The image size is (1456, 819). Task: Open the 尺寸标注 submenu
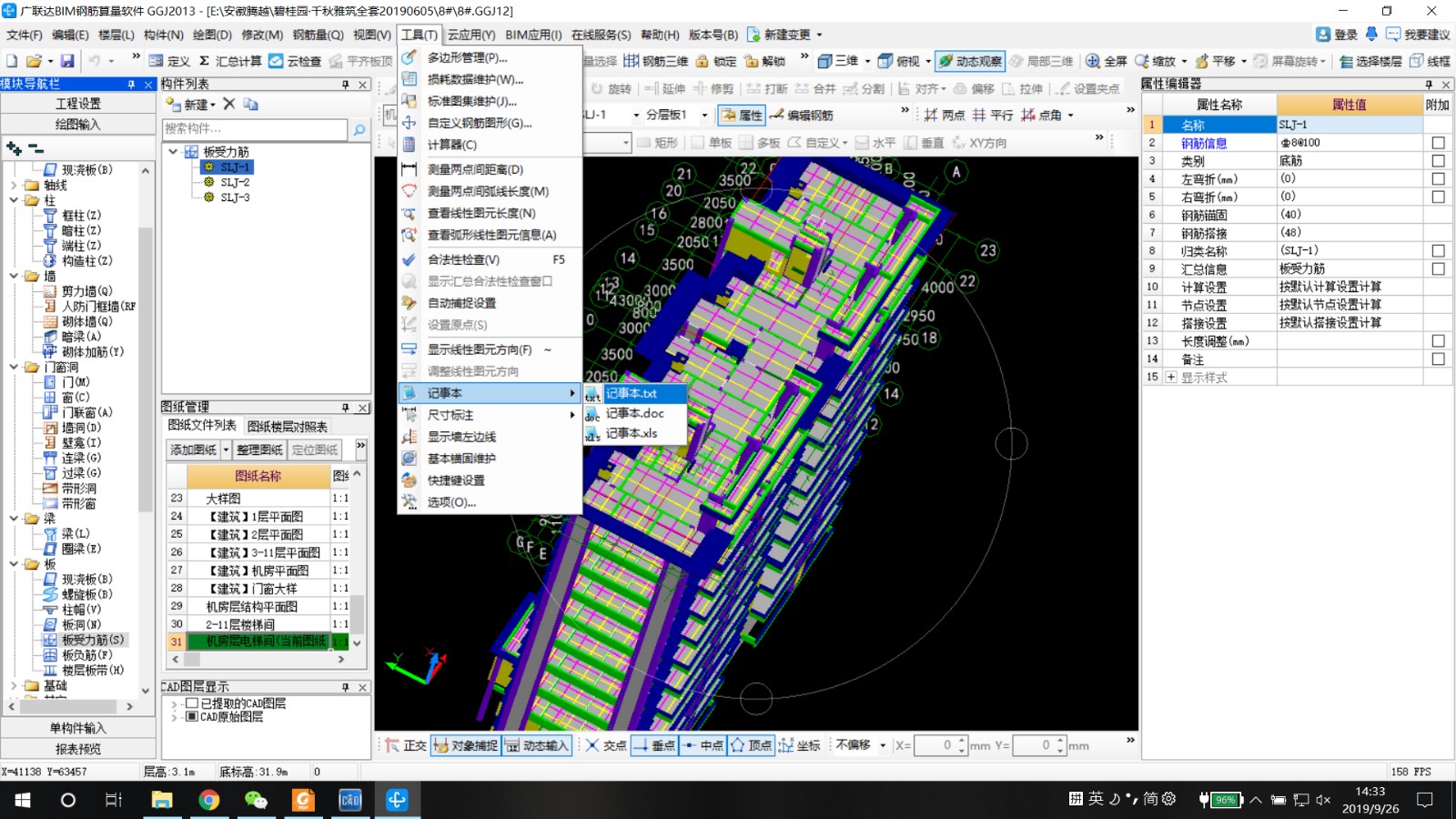[x=490, y=415]
